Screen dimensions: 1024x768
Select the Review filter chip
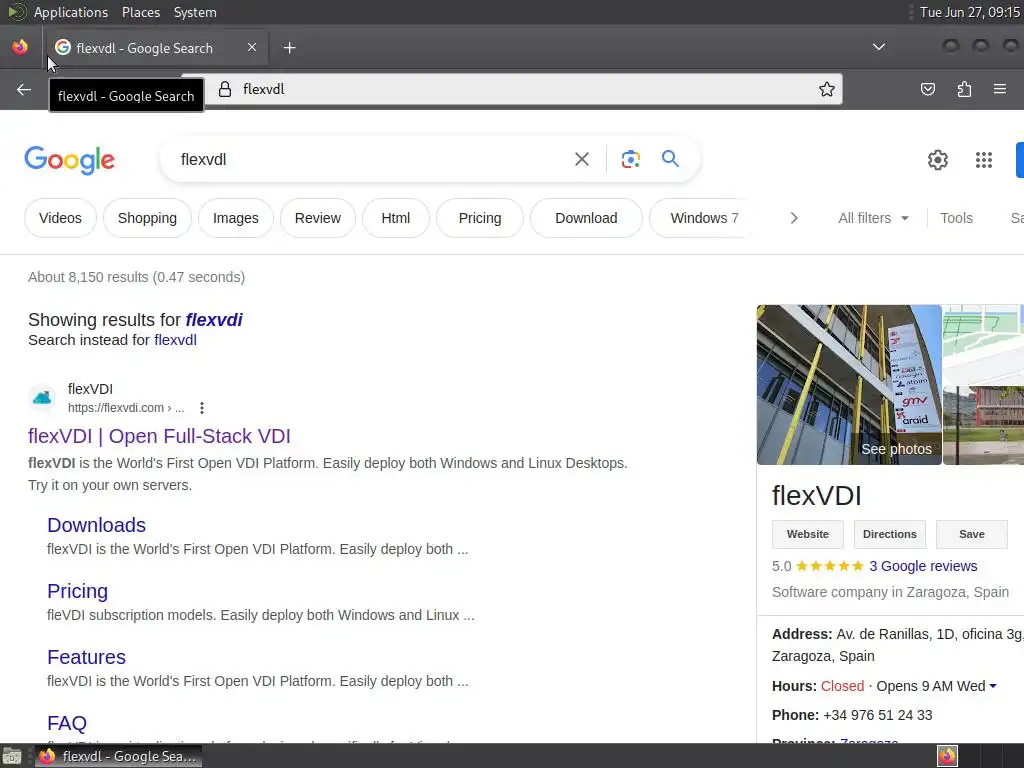click(x=317, y=218)
